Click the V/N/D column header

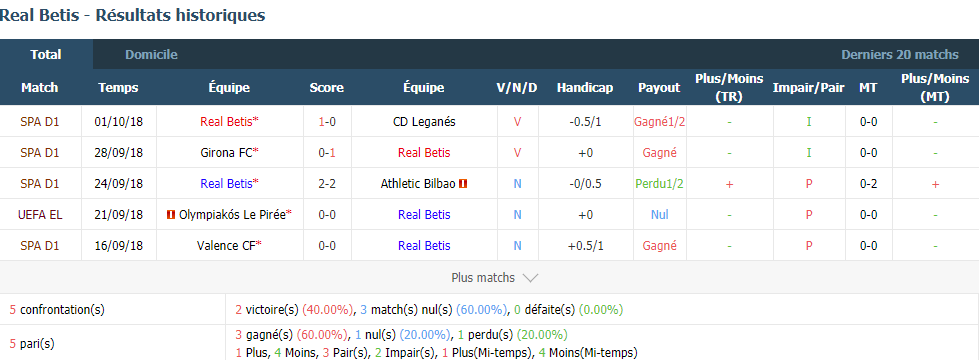(516, 87)
